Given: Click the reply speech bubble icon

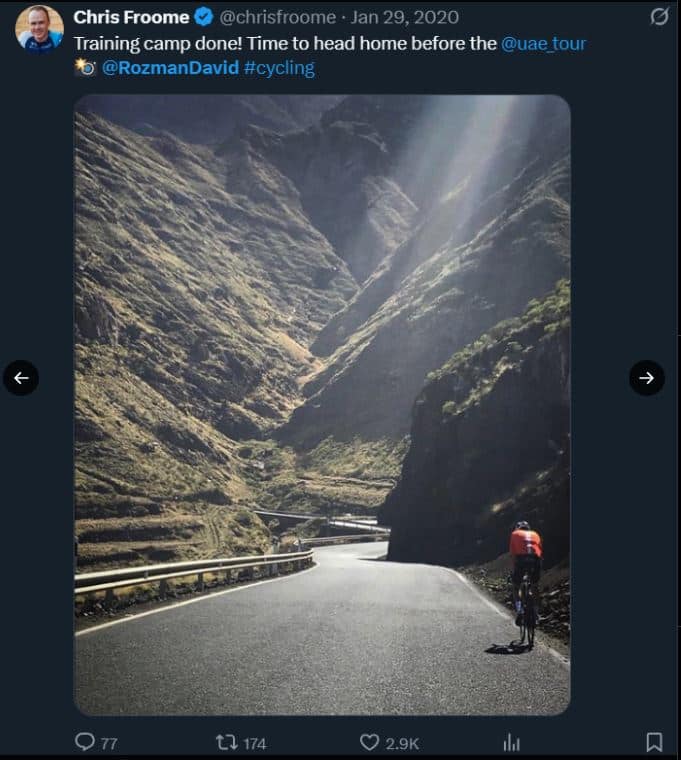Looking at the screenshot, I should [85, 742].
